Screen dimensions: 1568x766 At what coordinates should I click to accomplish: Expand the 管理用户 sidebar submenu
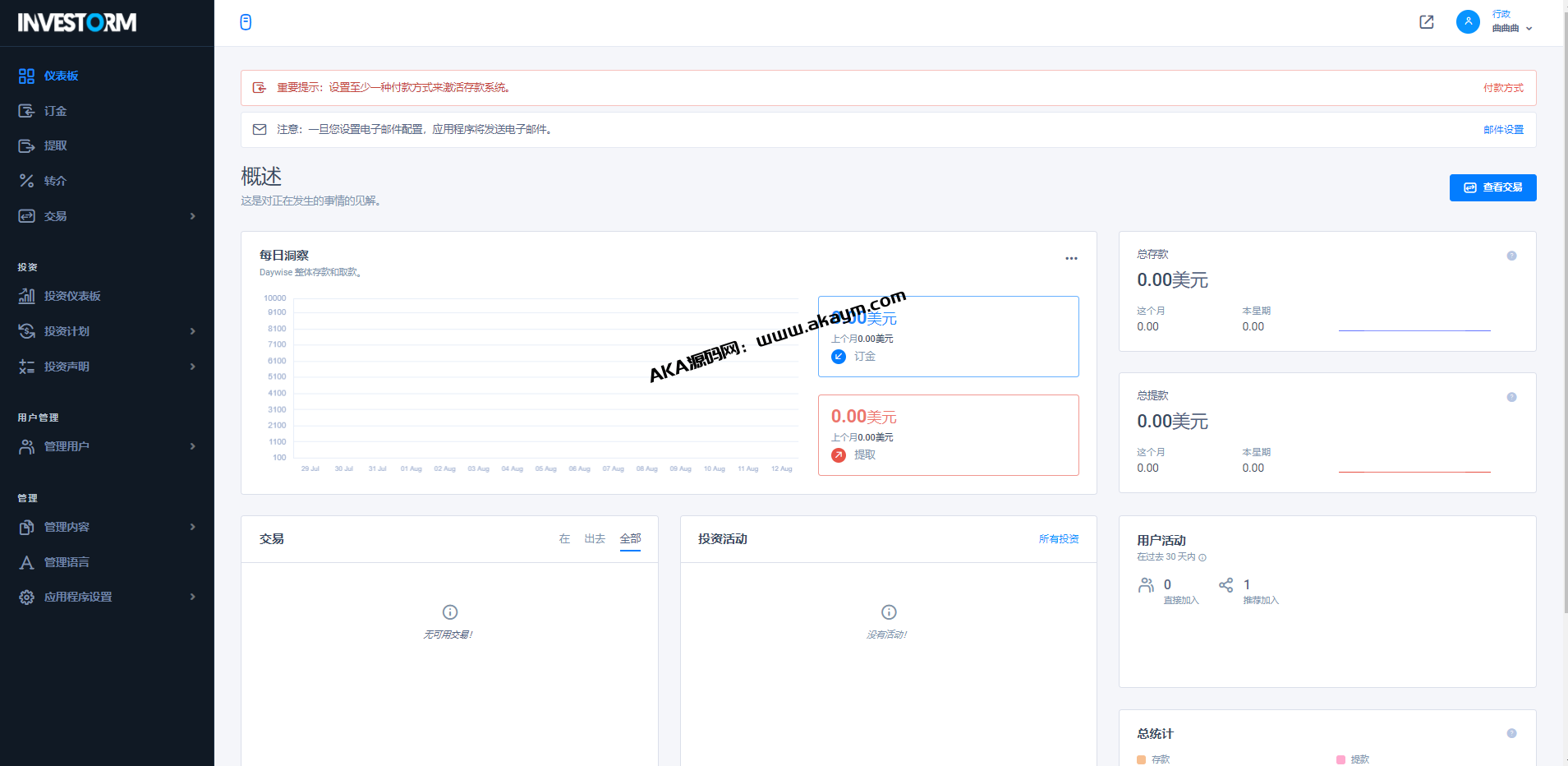click(x=192, y=446)
